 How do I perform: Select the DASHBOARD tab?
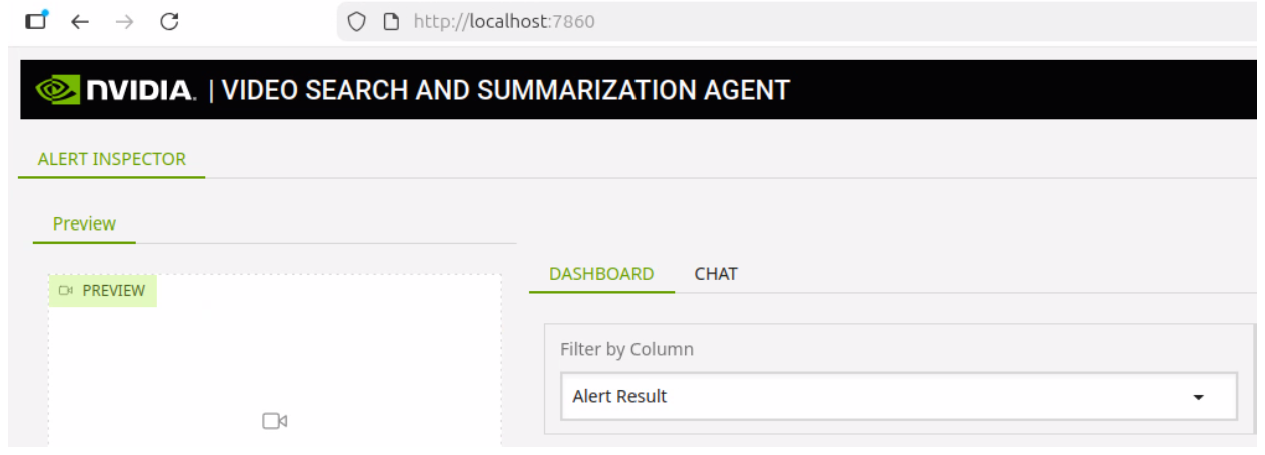click(x=601, y=274)
